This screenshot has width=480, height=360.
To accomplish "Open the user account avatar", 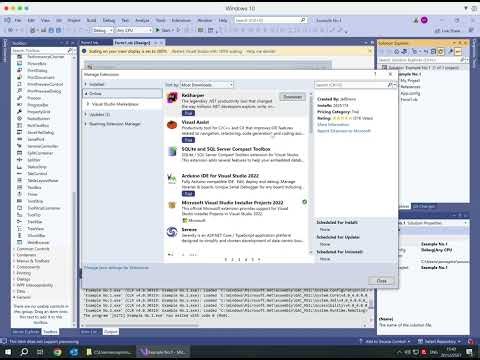I will coord(424,20).
